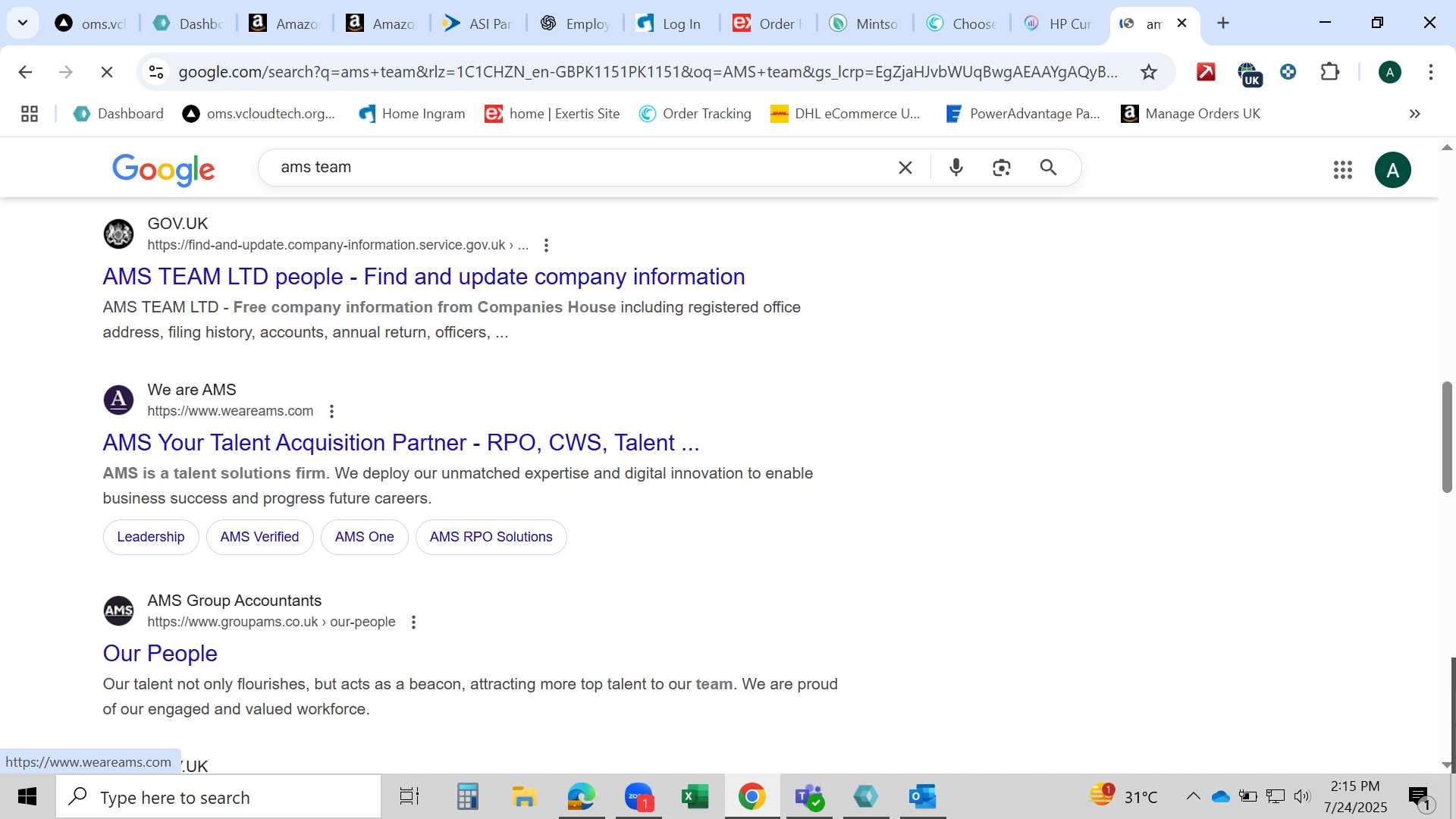This screenshot has height=819, width=1456.
Task: Open the Manage Orders UK bookmark
Action: (x=1191, y=114)
